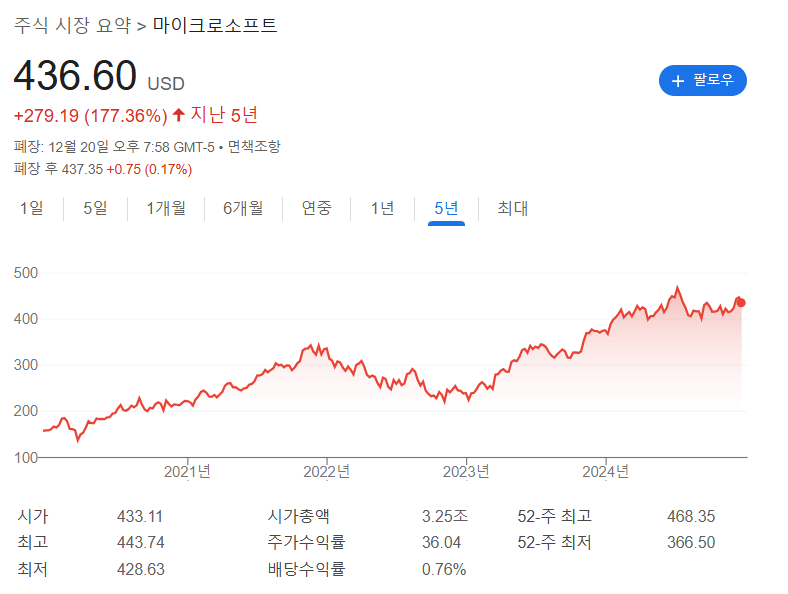Click the 시가총액 value 3.25조

[445, 516]
